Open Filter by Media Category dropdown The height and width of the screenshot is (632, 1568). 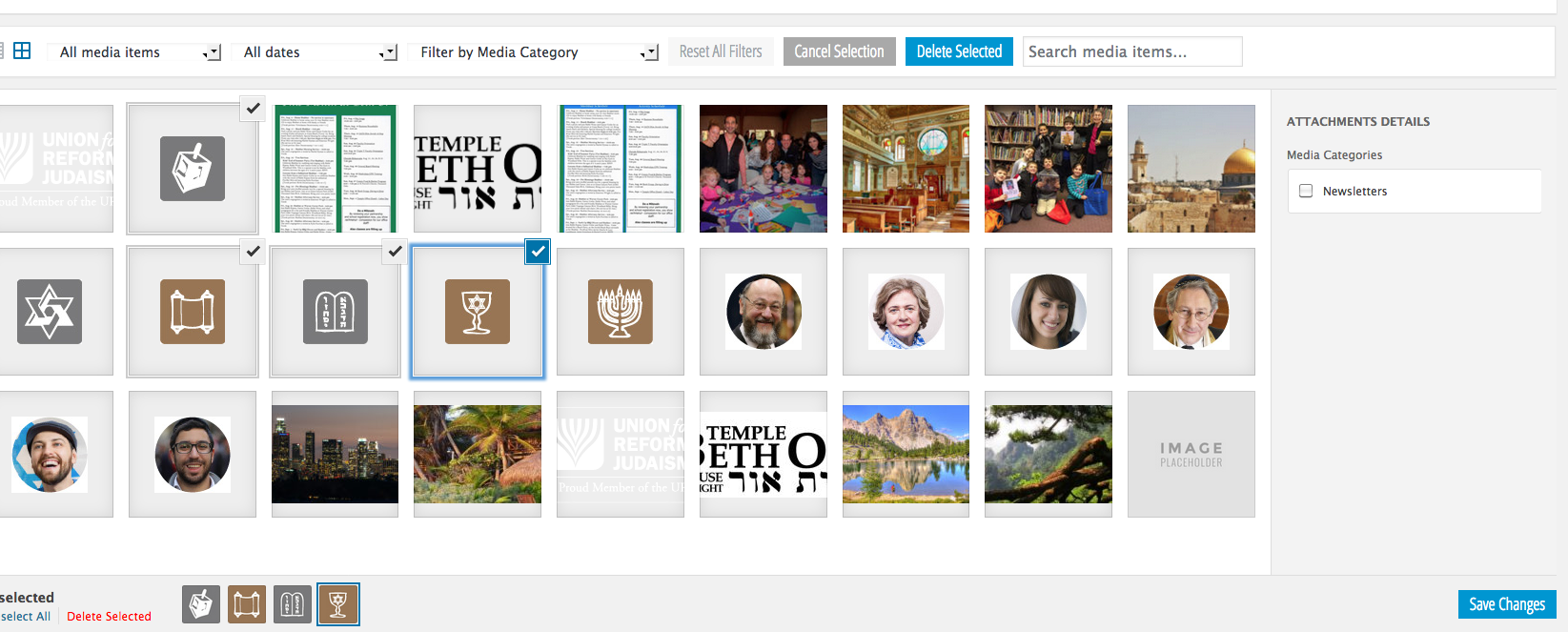[538, 52]
